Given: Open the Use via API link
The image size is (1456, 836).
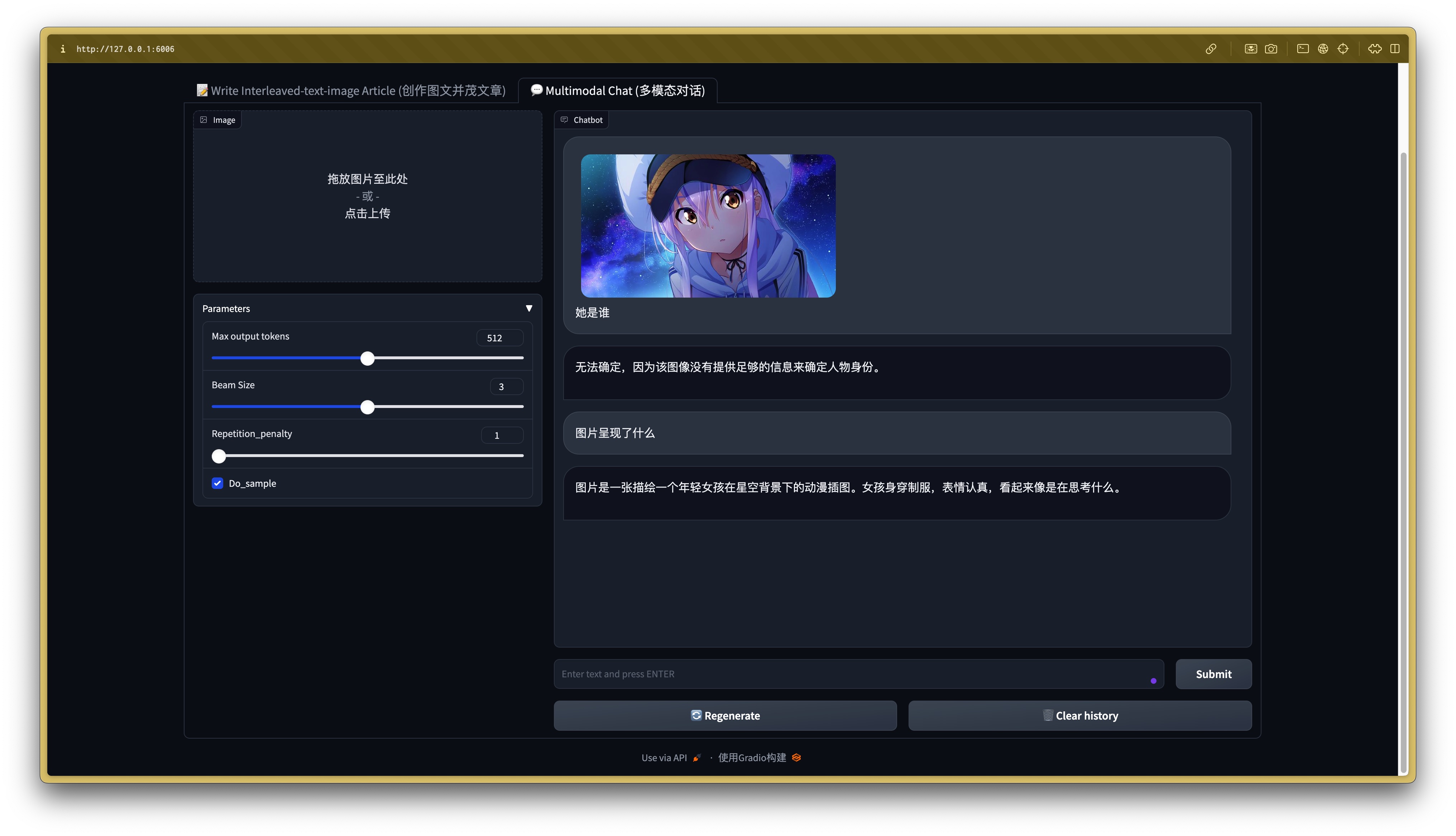Looking at the screenshot, I should pyautogui.click(x=664, y=757).
